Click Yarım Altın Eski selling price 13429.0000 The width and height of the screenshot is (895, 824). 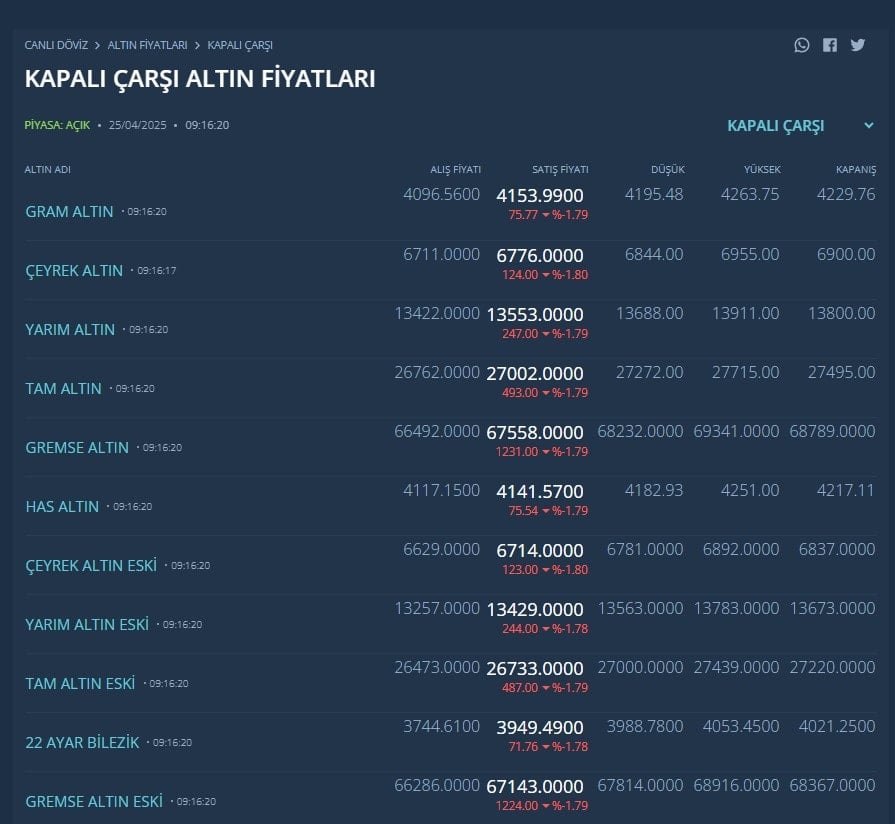click(x=535, y=609)
